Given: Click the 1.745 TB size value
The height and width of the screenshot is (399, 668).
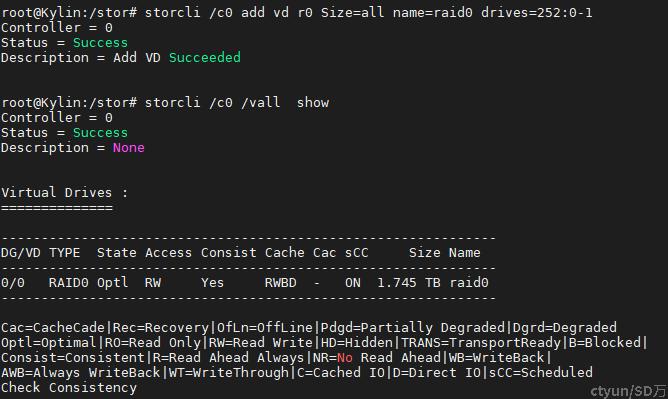Looking at the screenshot, I should tap(409, 283).
